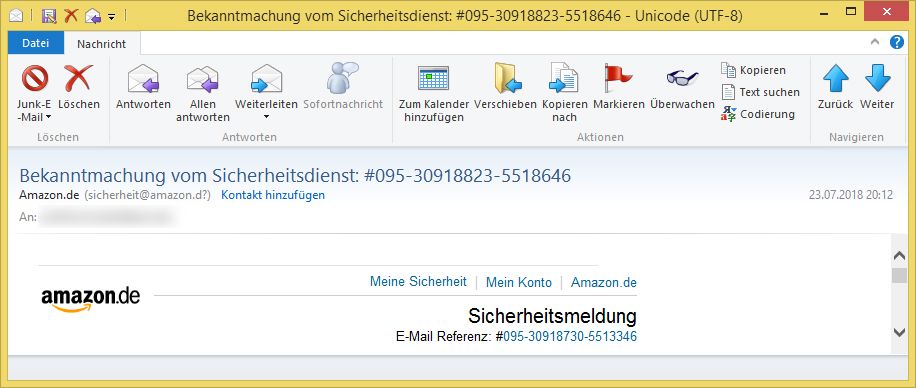Delete message with the red X Löschen icon
The image size is (916, 388).
[x=79, y=78]
